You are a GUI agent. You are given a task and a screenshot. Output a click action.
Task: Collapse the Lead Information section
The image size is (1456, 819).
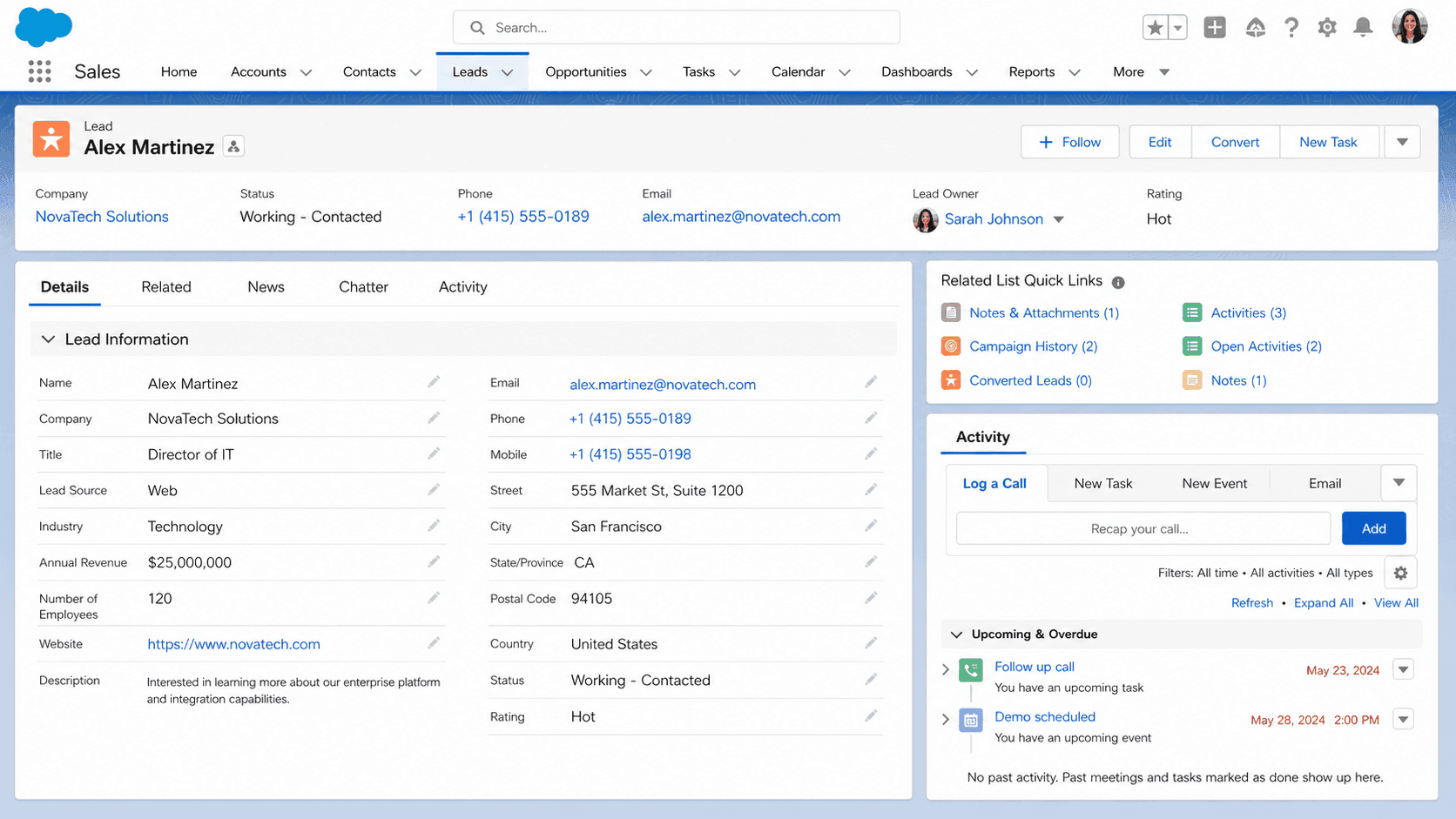48,339
